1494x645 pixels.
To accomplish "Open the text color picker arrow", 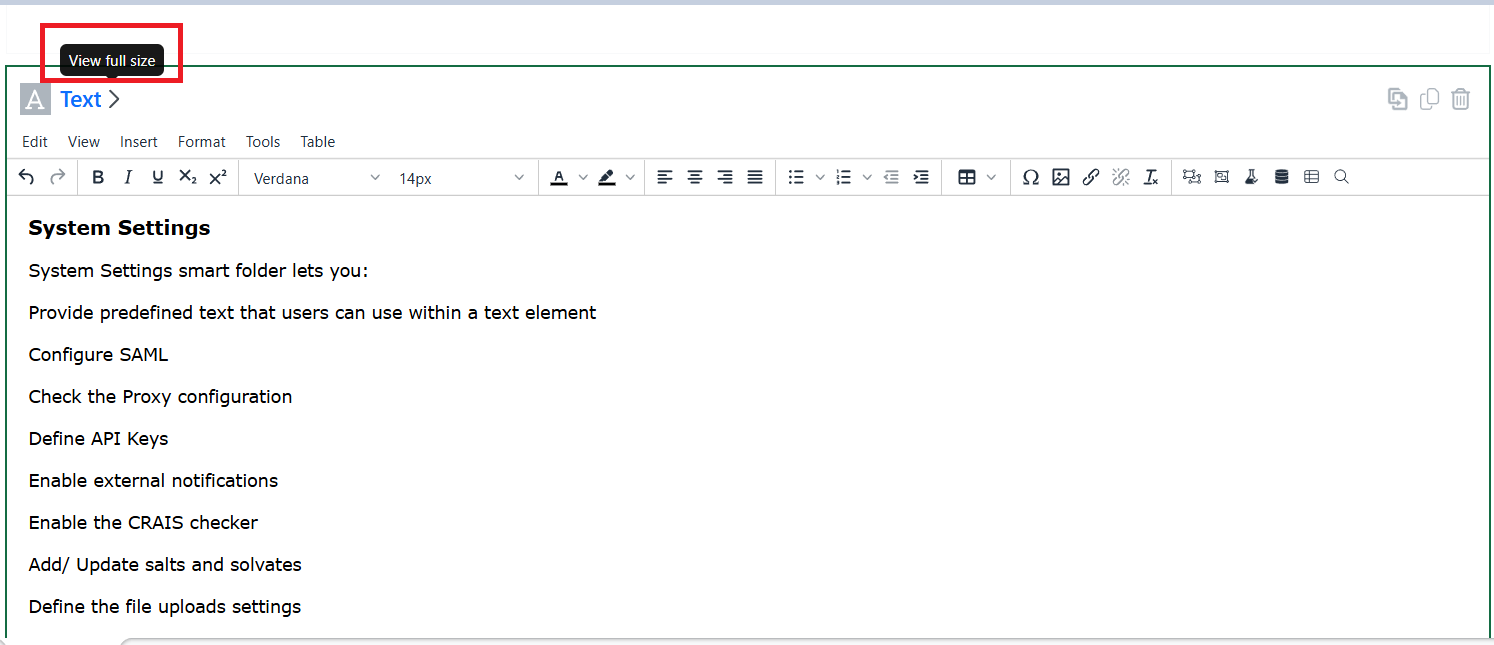I will [583, 177].
